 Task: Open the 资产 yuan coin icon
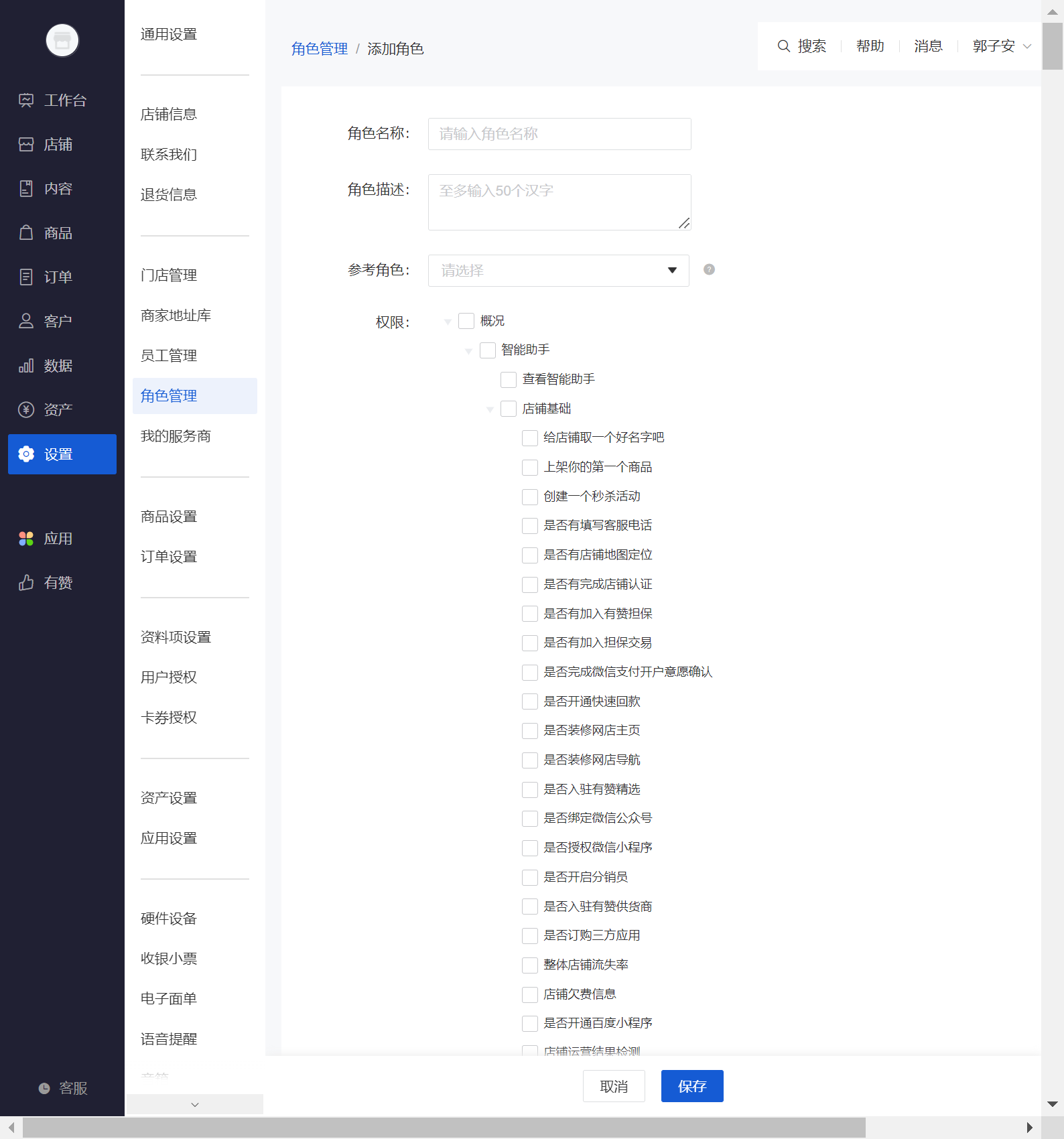point(26,410)
